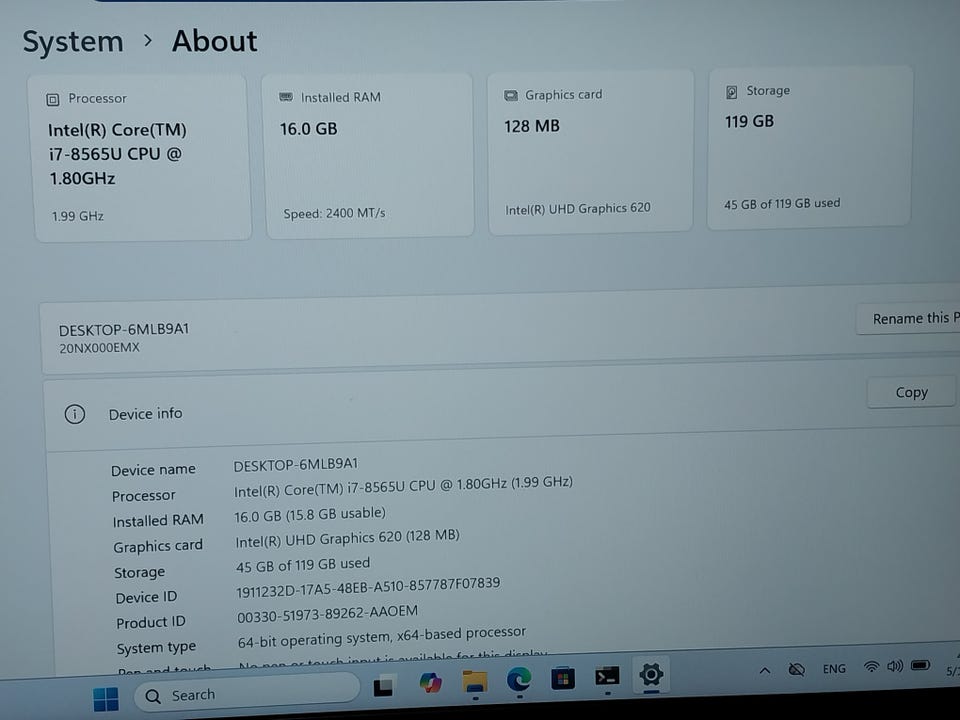Go back to System in the breadcrumb
The image size is (960, 720).
coord(73,42)
